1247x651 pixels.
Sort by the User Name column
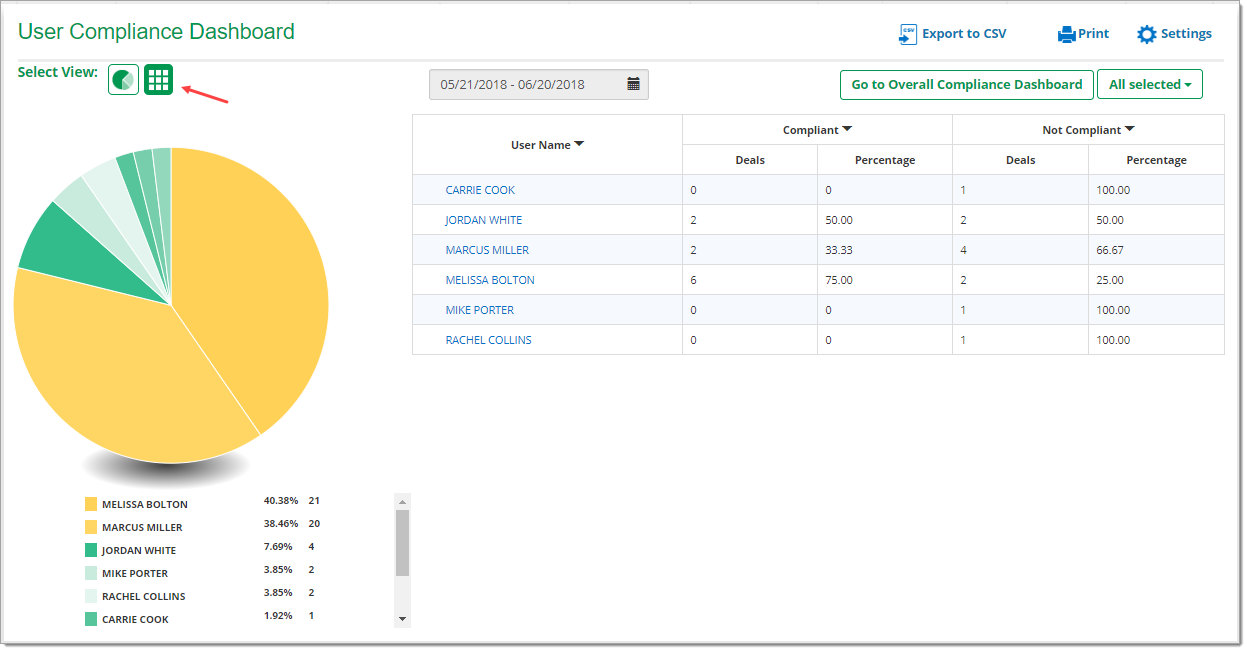[547, 145]
